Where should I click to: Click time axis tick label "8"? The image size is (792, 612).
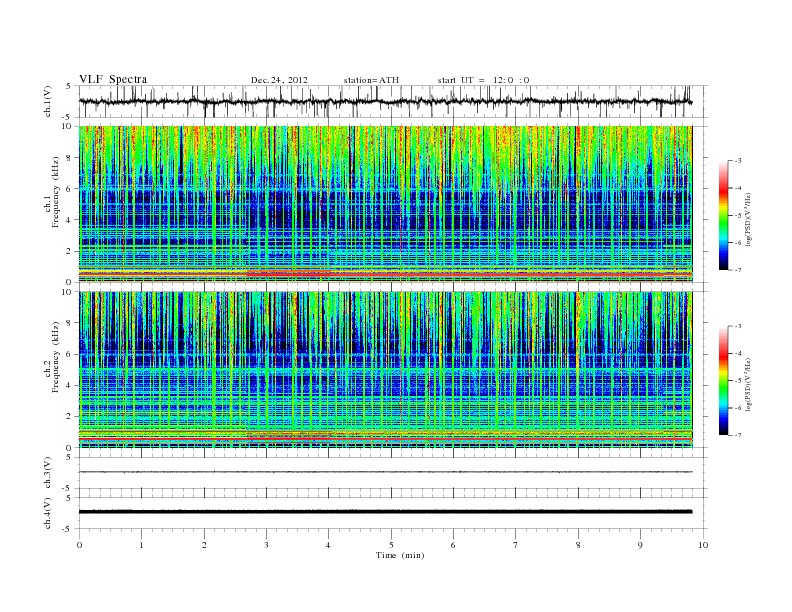click(578, 545)
